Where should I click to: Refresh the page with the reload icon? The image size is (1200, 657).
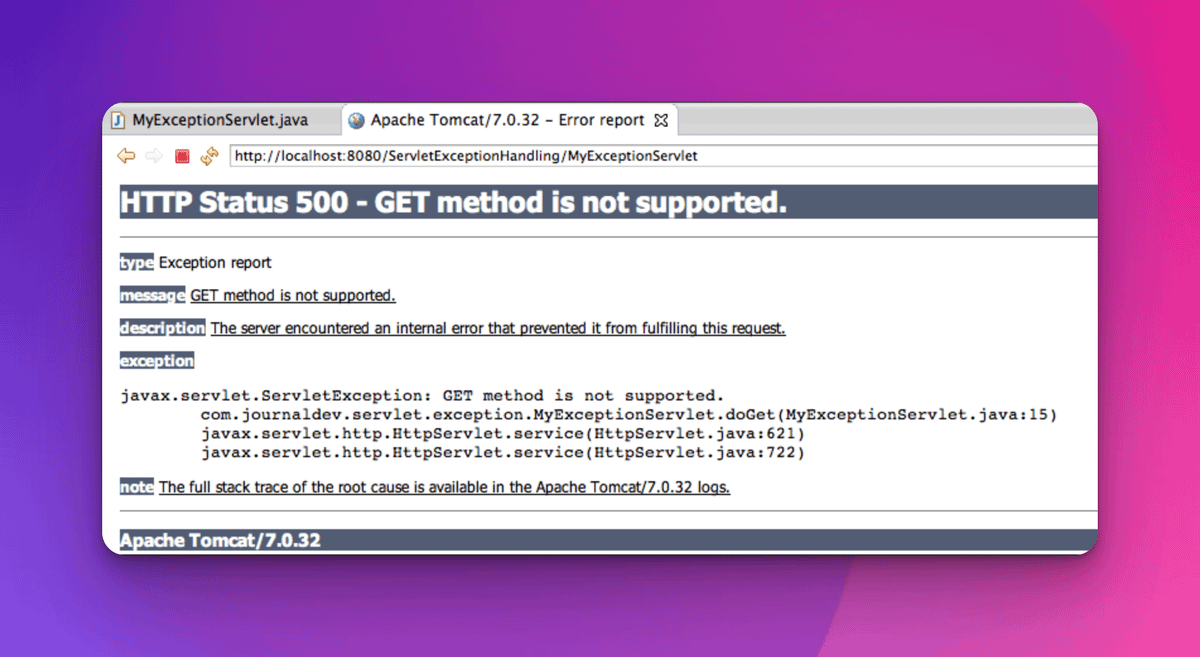[x=209, y=156]
